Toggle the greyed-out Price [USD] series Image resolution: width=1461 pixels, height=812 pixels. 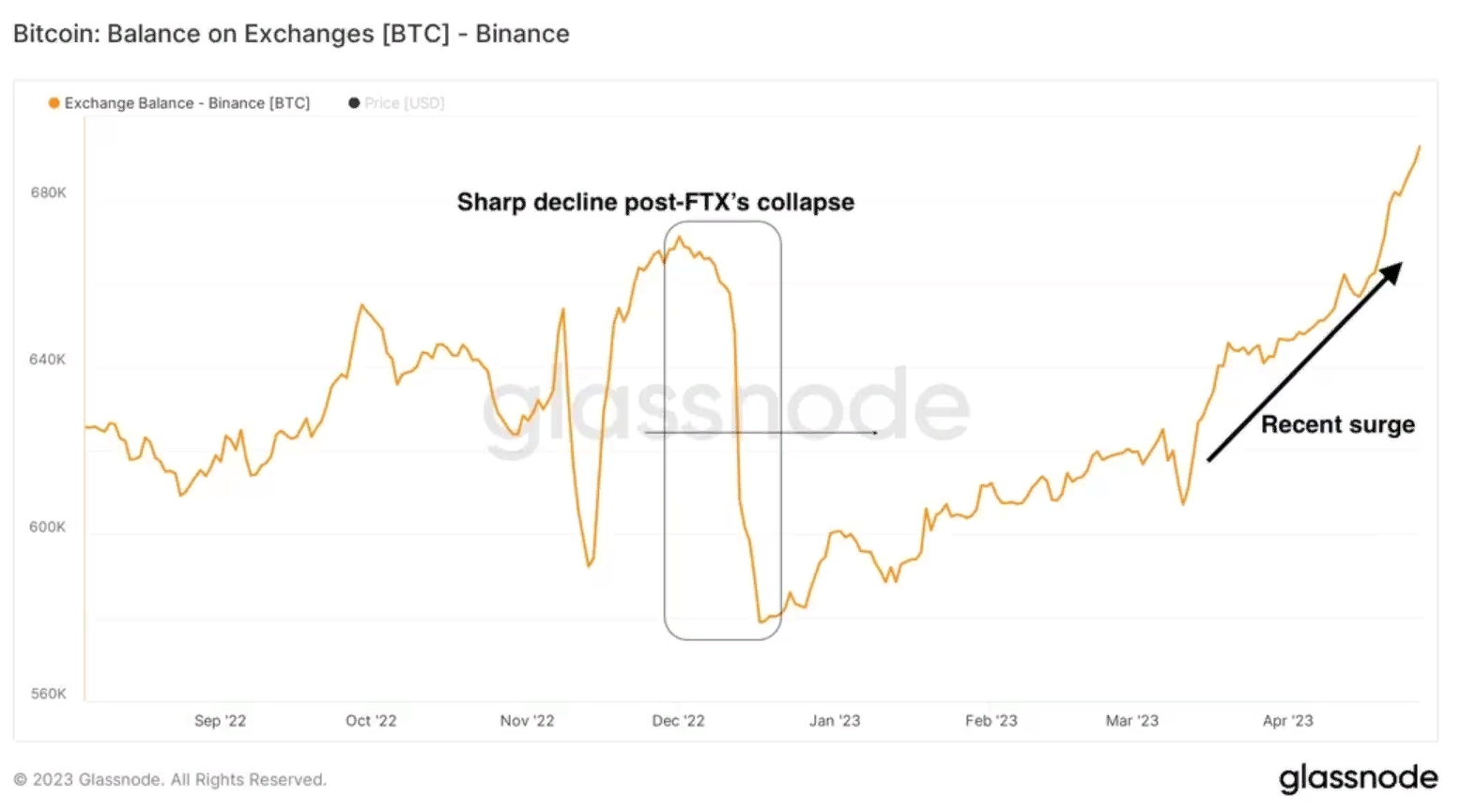click(404, 103)
